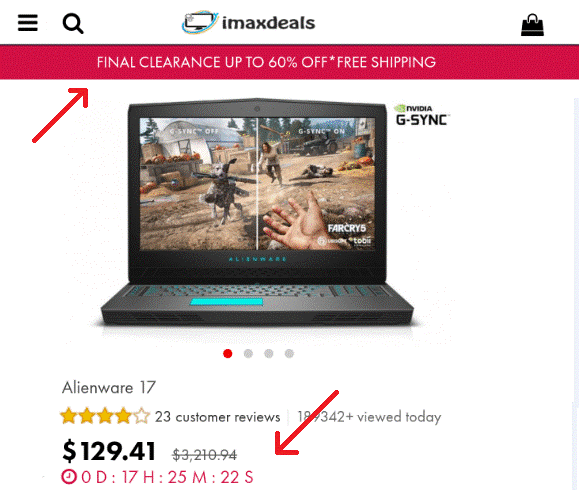Select the first red carousel dot
Image resolution: width=579 pixels, height=498 pixels.
click(228, 354)
